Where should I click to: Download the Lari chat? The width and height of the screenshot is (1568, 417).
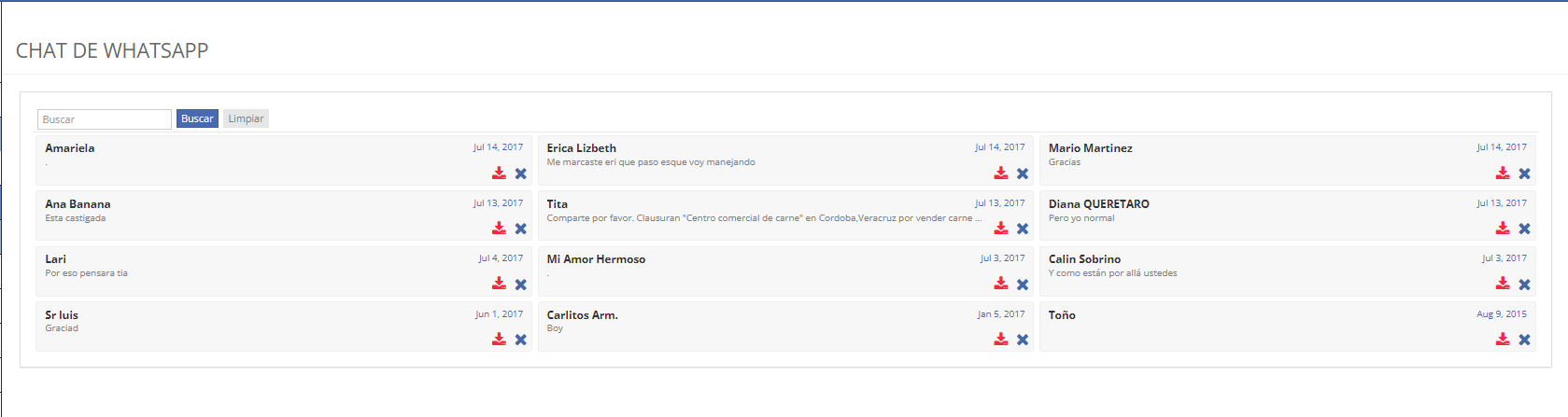[x=499, y=284]
